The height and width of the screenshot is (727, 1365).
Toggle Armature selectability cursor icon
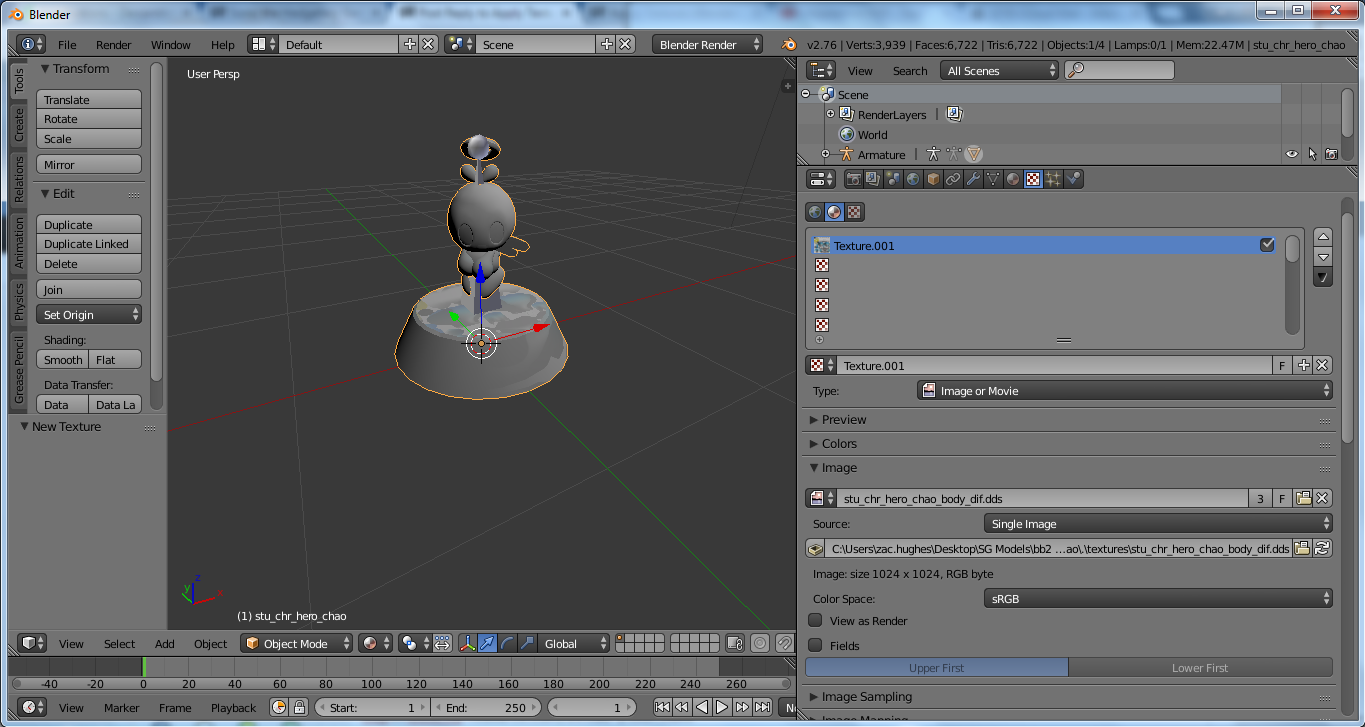pos(1312,154)
